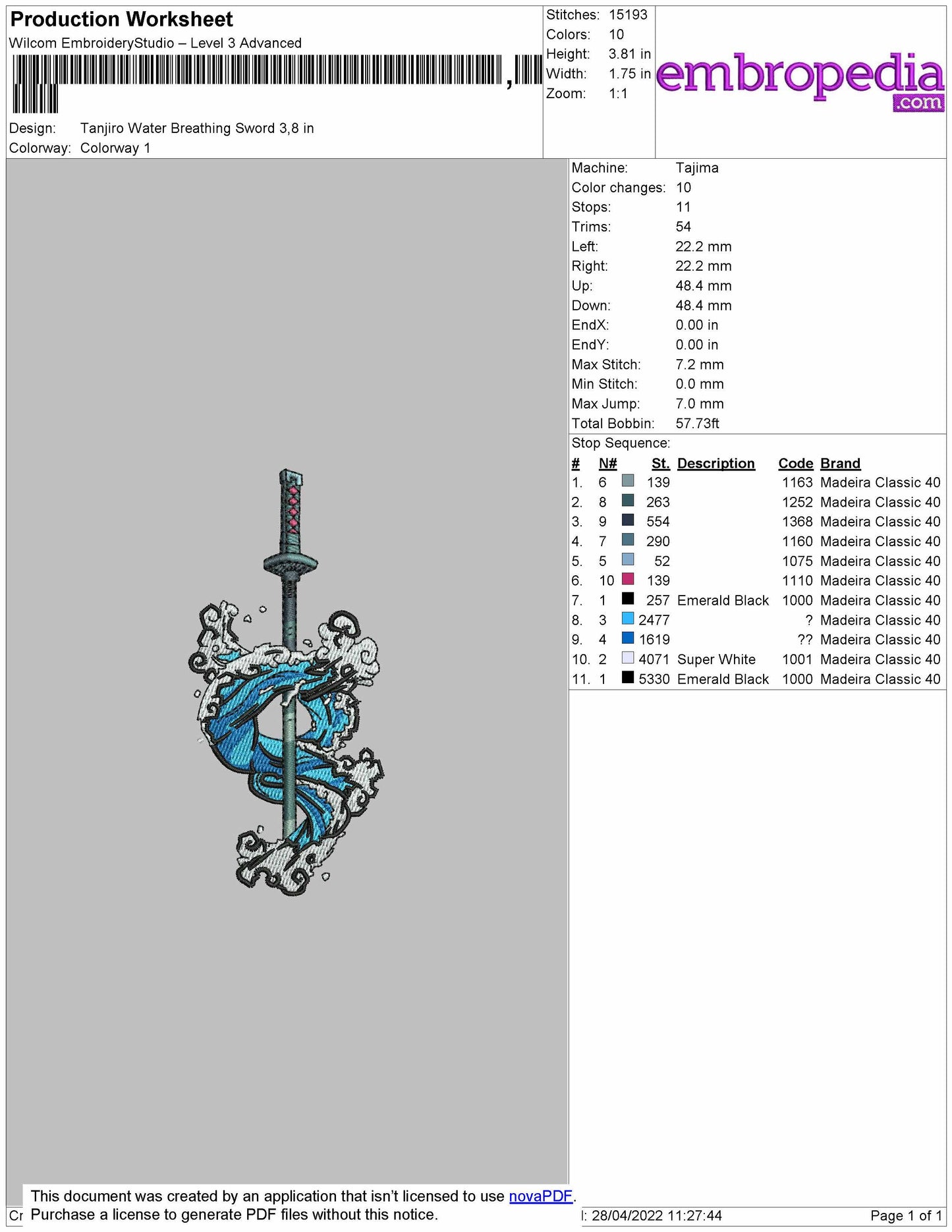
Task: Click the Up value '48.4 mm'
Action: pos(704,286)
